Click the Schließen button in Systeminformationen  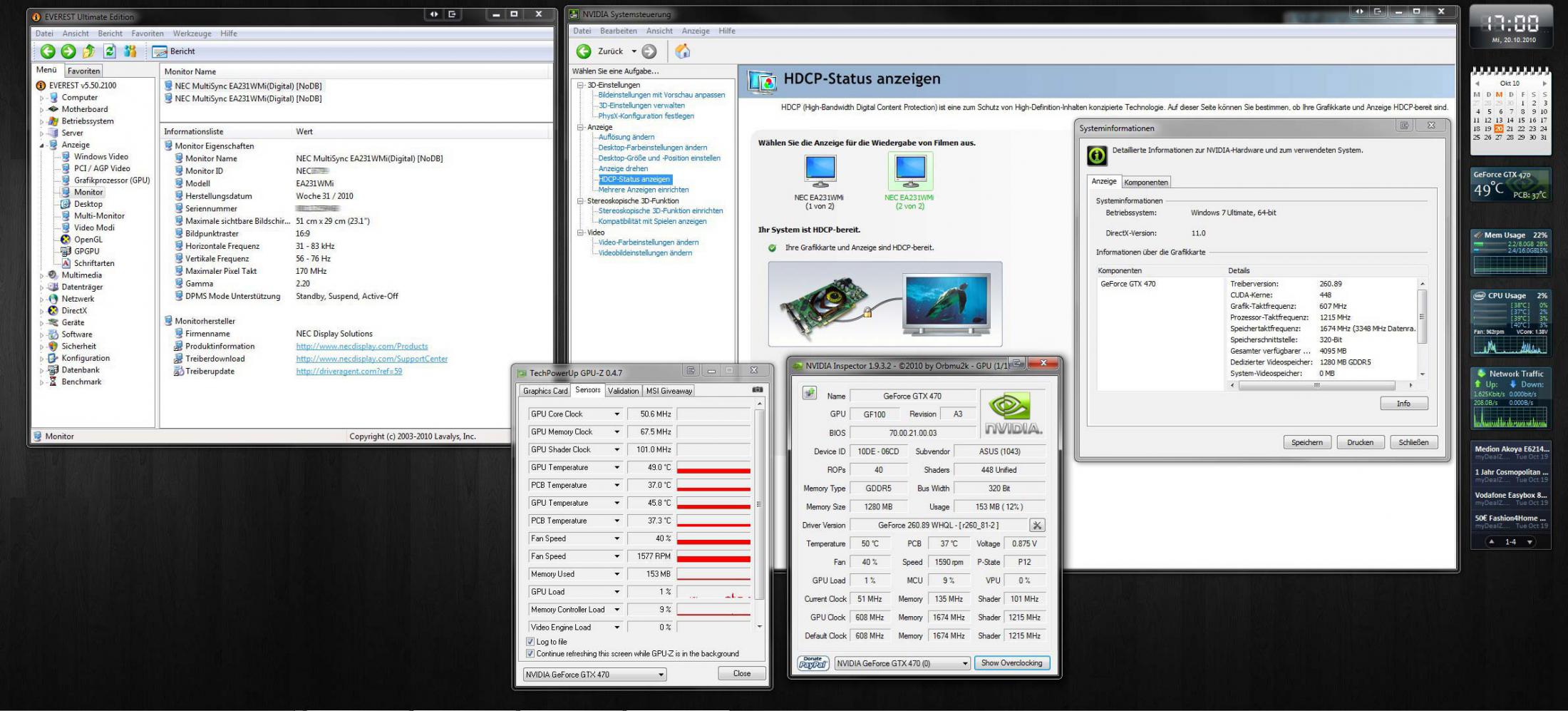point(1414,443)
